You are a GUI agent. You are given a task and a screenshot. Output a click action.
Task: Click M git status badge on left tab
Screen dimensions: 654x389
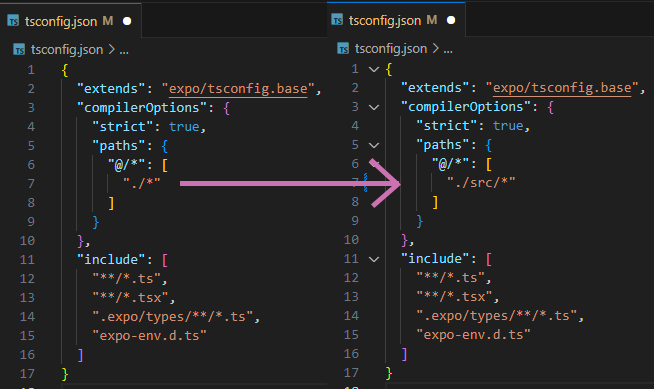point(108,21)
